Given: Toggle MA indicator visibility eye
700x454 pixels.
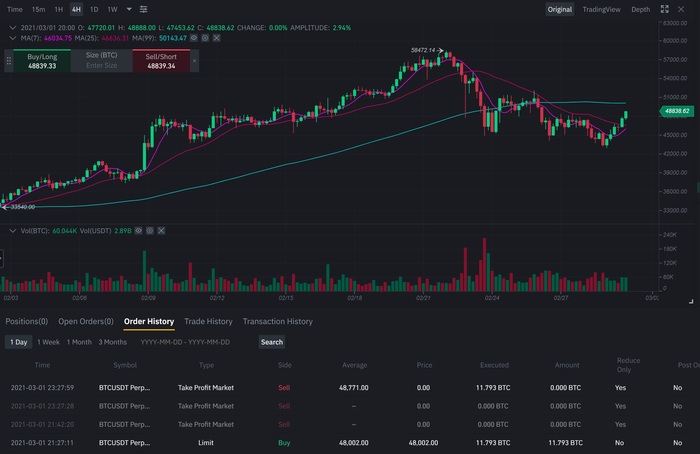Looking at the screenshot, I should (194, 38).
